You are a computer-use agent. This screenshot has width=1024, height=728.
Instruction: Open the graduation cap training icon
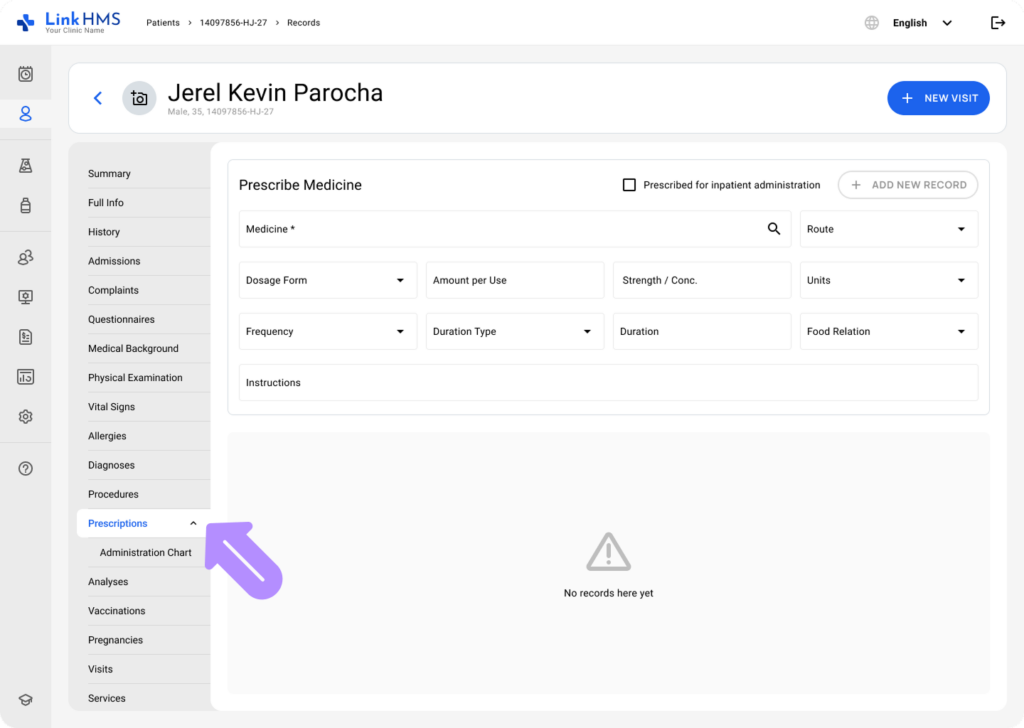click(x=26, y=700)
